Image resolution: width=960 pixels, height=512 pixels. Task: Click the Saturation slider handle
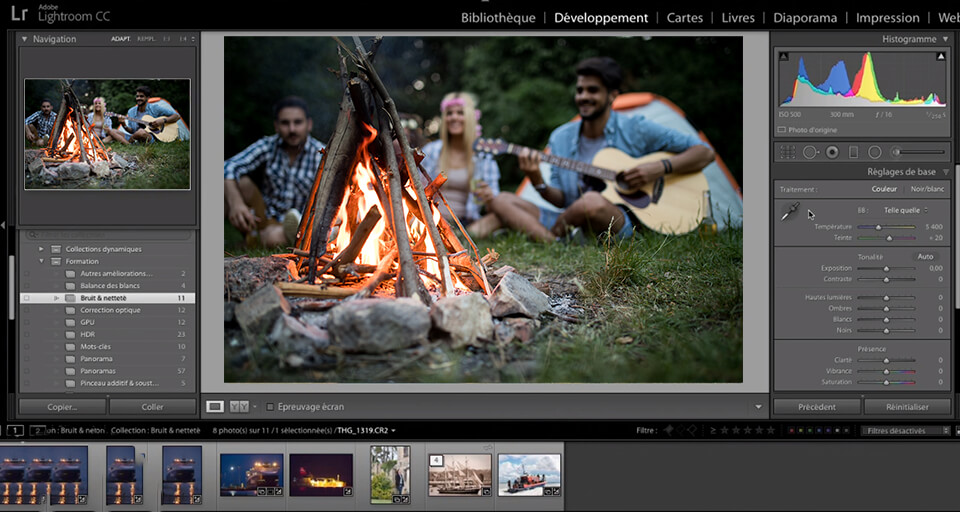point(886,383)
